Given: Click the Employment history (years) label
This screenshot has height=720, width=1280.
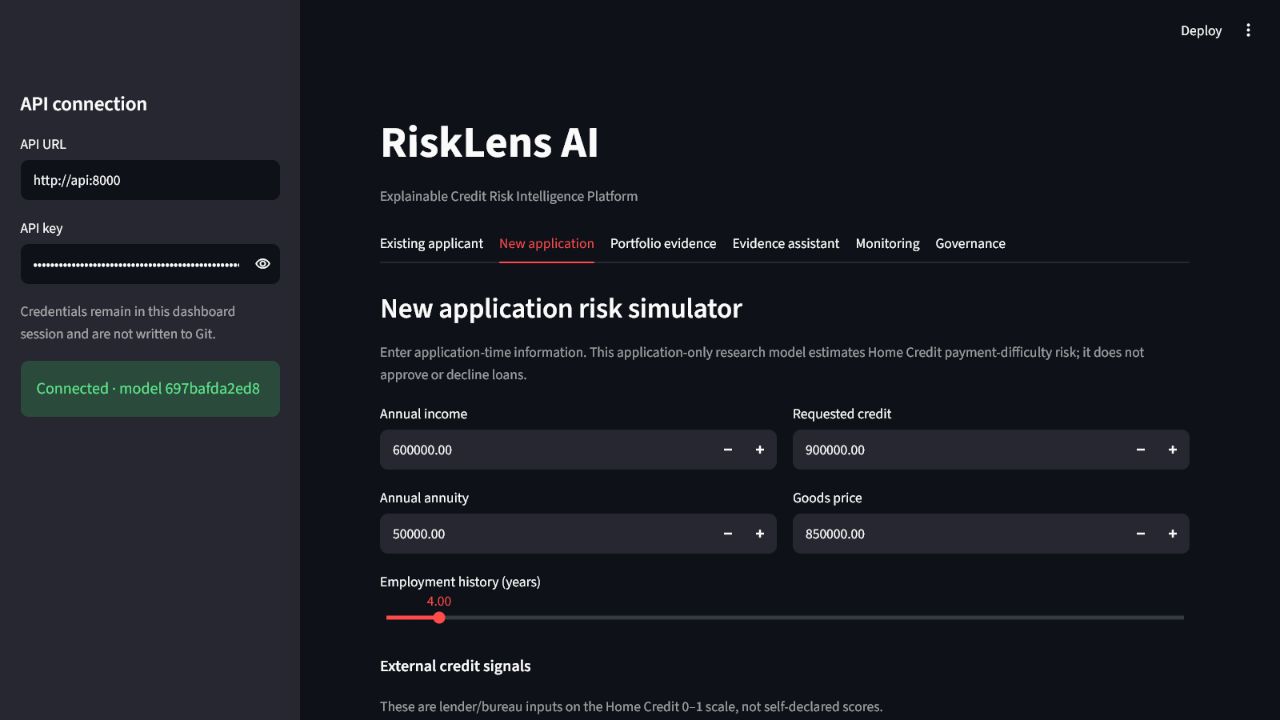Looking at the screenshot, I should click(x=460, y=582).
